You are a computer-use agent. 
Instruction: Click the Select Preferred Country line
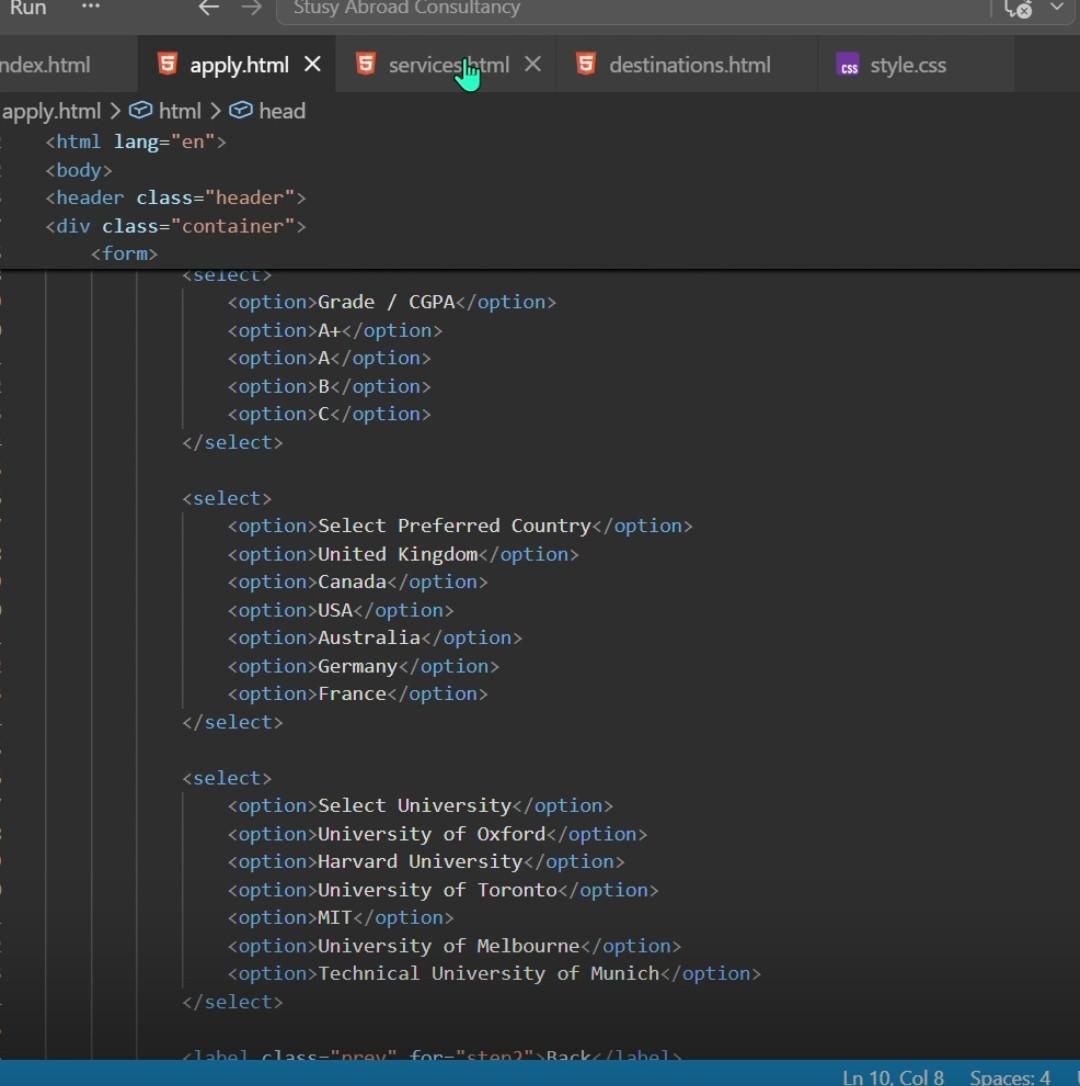coord(460,526)
